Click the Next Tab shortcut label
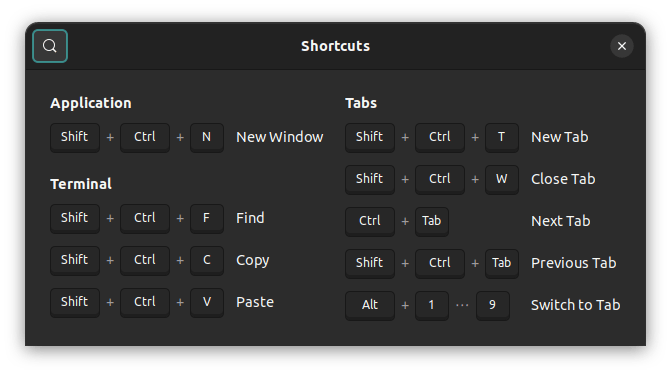 (561, 221)
